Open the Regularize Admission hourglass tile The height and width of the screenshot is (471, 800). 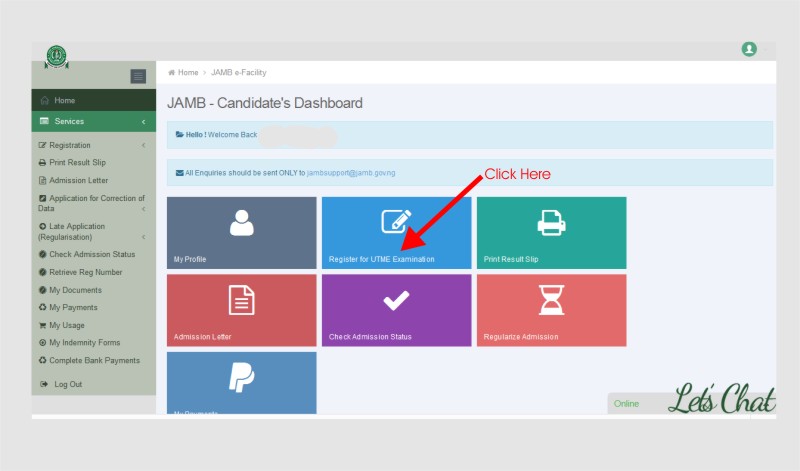click(551, 310)
